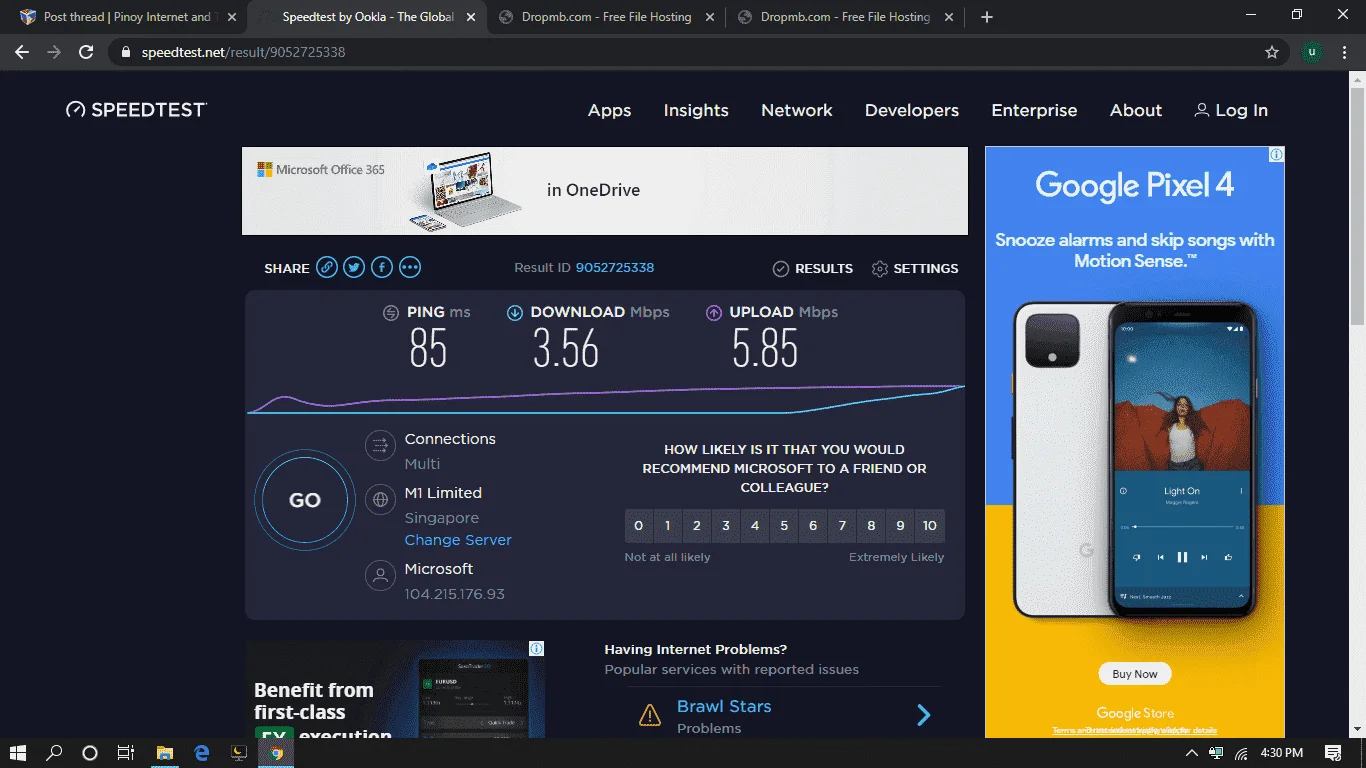
Task: Rate recommendation as 6
Action: pyautogui.click(x=813, y=526)
